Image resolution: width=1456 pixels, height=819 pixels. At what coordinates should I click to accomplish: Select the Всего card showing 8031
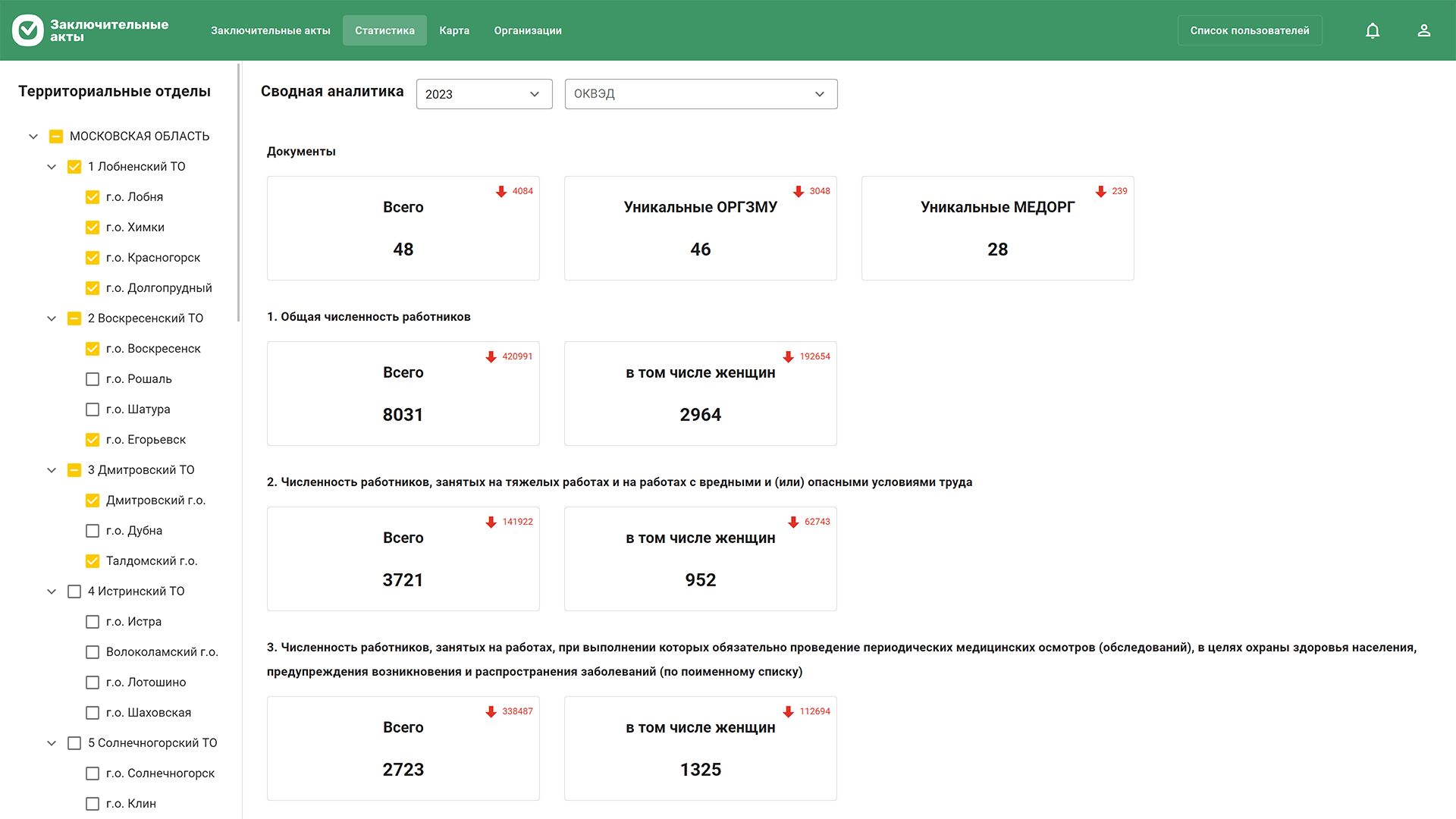(x=403, y=394)
